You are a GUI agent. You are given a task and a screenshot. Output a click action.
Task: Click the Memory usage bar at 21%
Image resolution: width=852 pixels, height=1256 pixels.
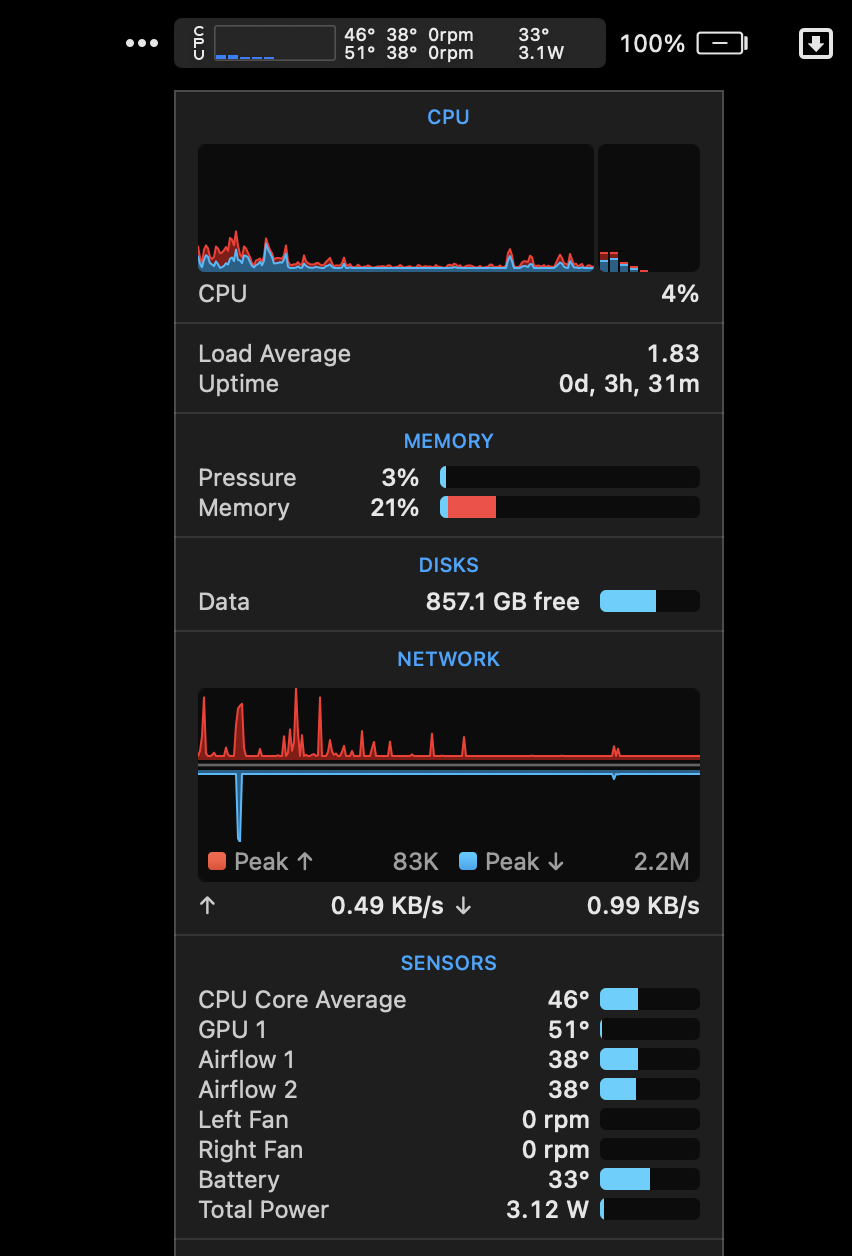point(570,508)
